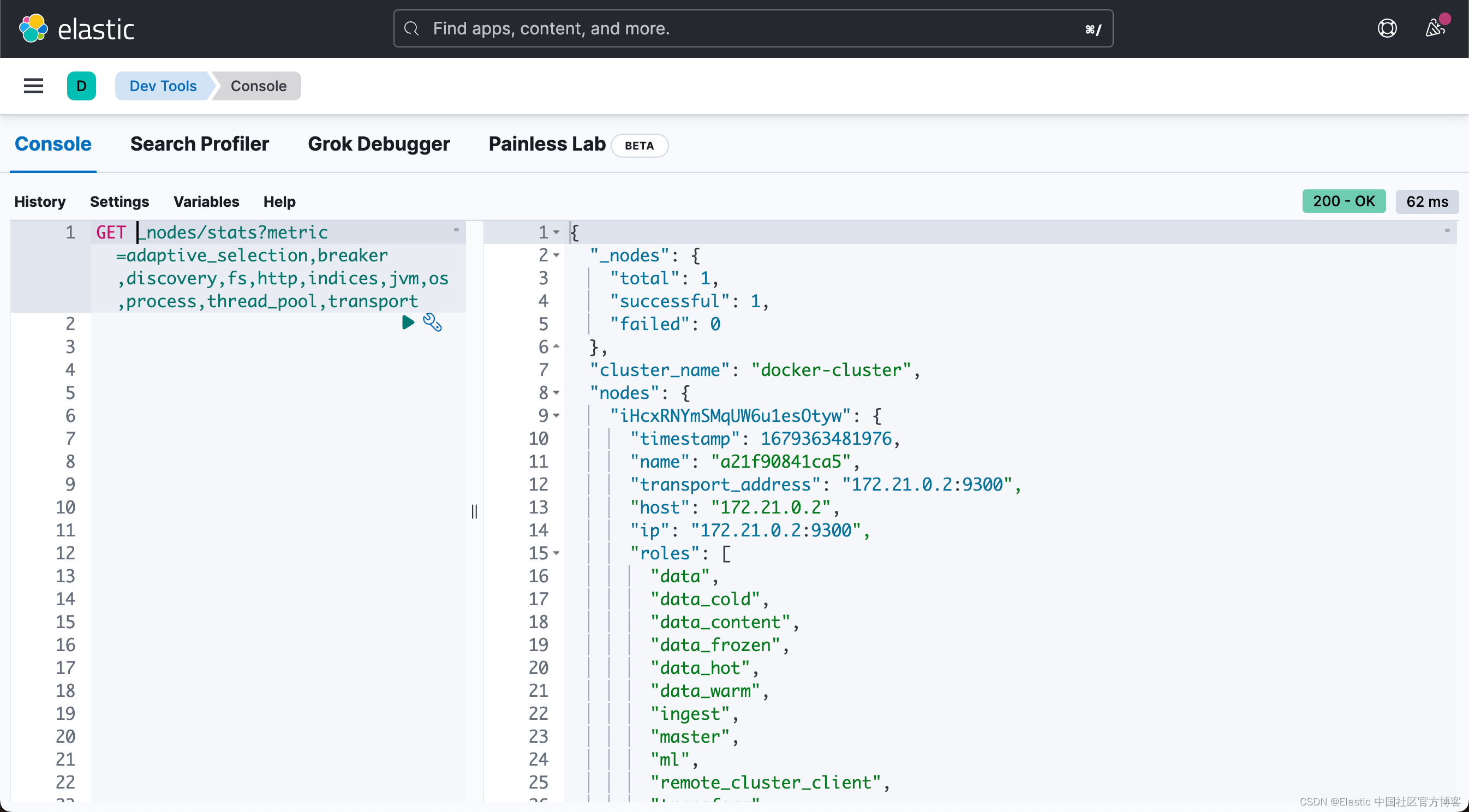
Task: Place cursor on empty request line 2
Action: tap(278, 324)
